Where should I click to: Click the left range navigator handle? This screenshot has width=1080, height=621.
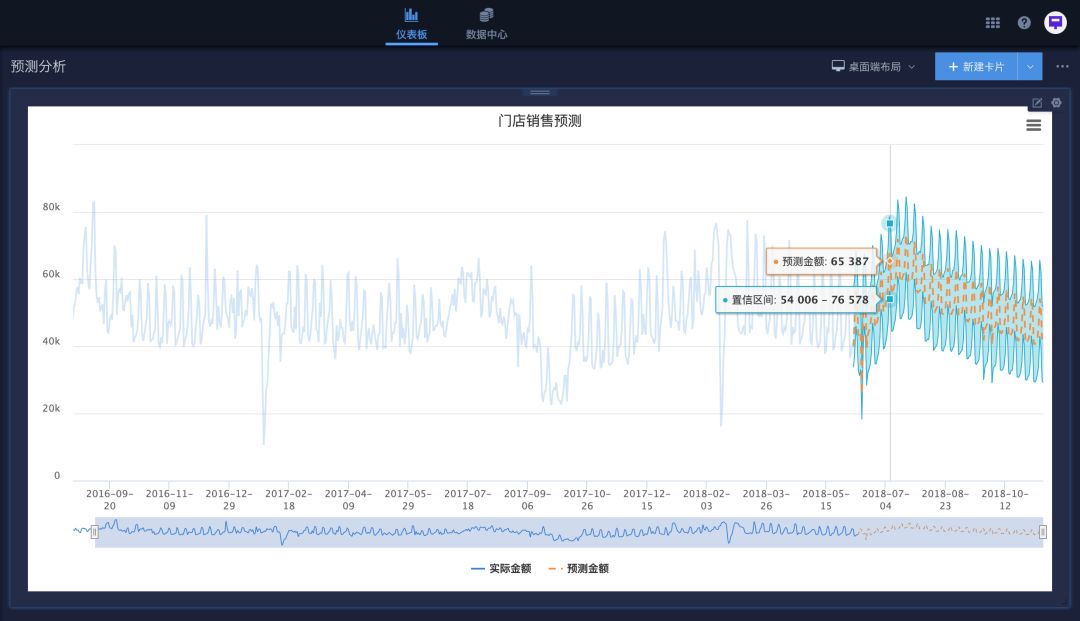pos(95,532)
